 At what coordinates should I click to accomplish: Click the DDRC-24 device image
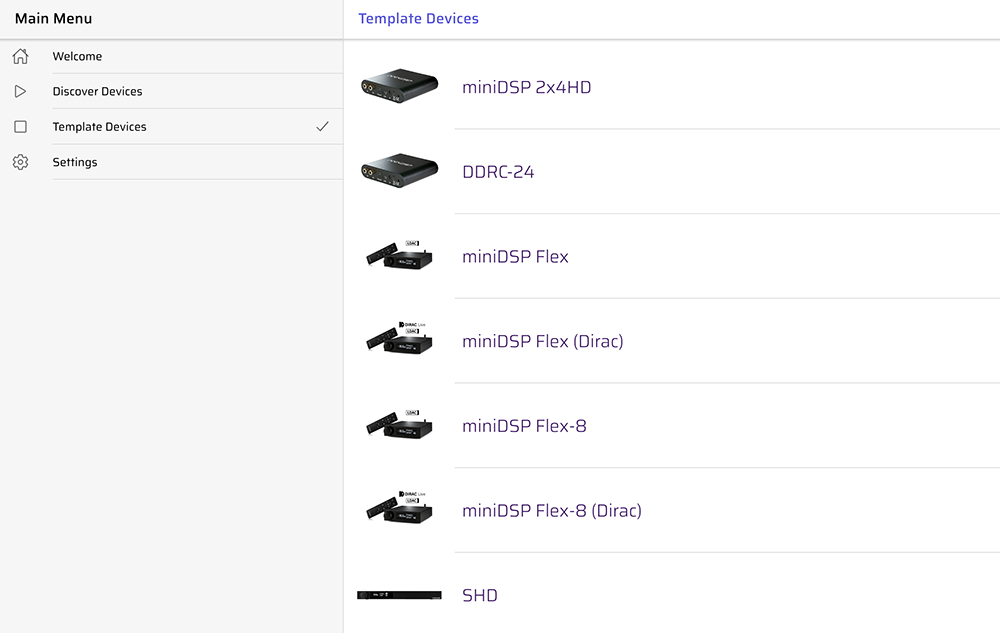click(399, 171)
